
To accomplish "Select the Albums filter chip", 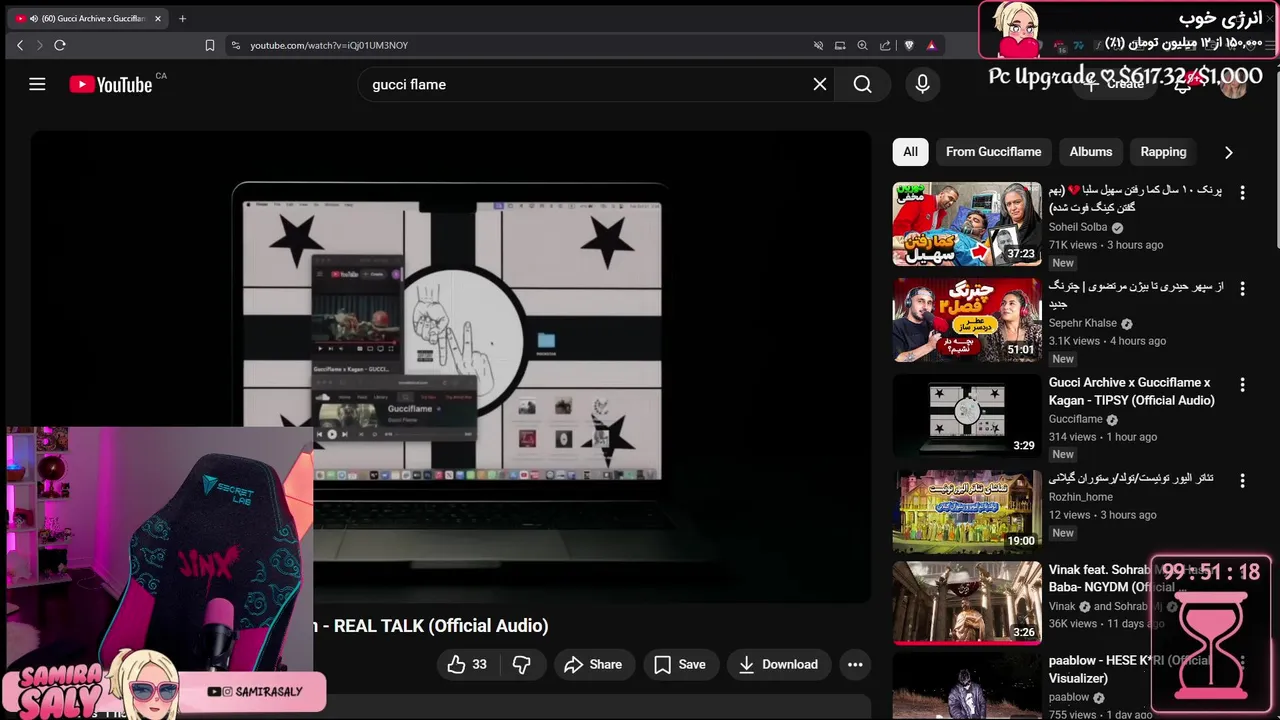I will (x=1091, y=152).
